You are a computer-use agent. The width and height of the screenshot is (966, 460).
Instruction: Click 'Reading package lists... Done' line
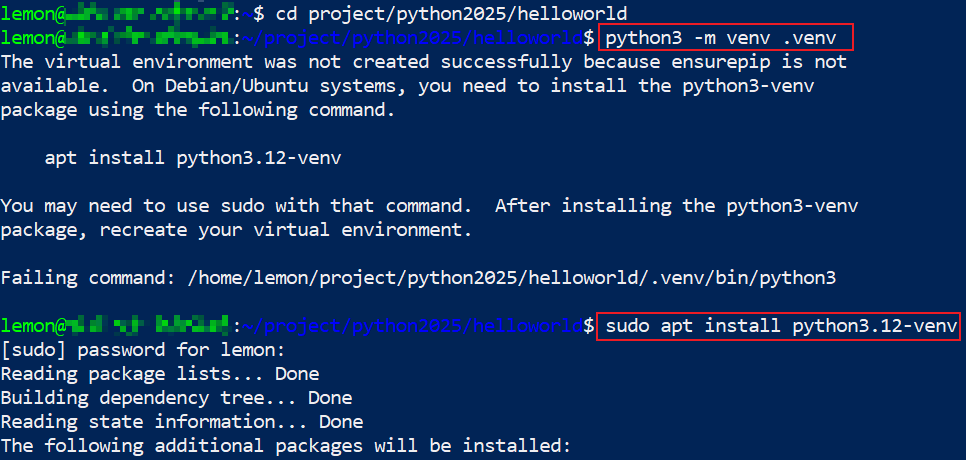click(x=160, y=374)
